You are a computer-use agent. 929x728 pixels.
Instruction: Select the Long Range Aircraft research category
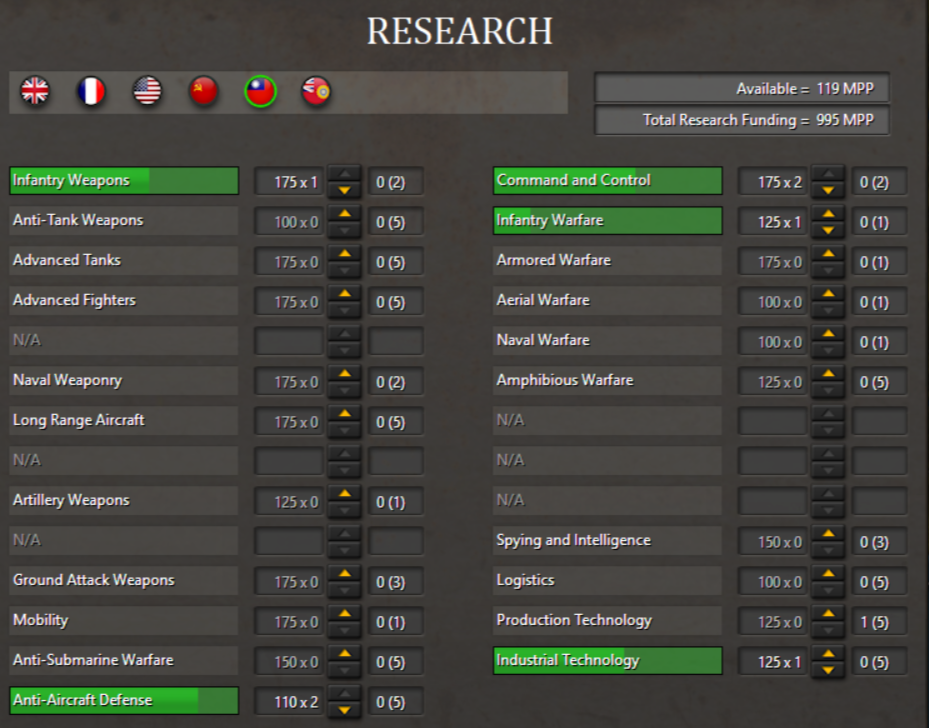coord(124,421)
